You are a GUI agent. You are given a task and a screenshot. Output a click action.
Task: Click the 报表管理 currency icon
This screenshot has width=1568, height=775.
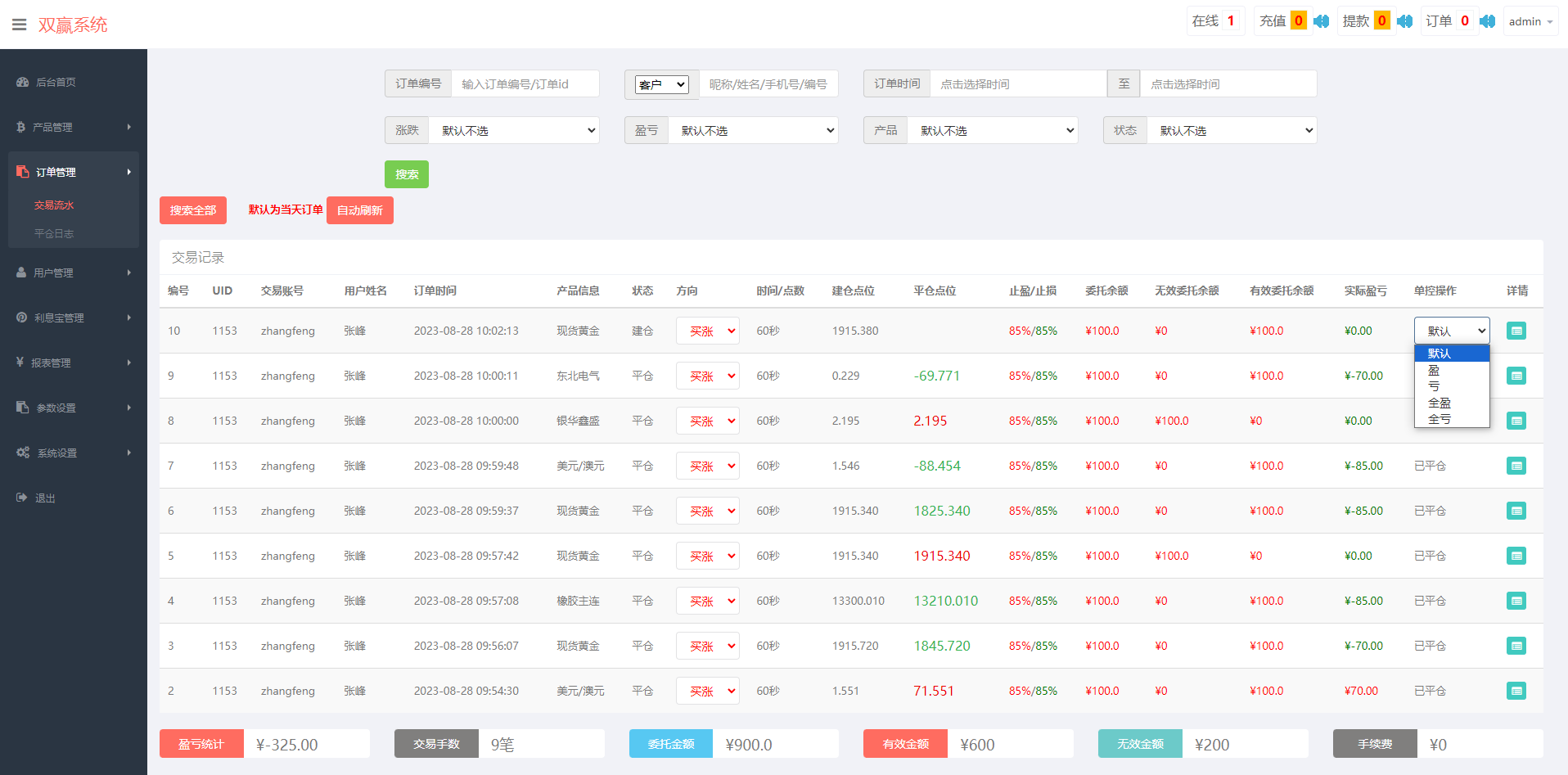point(22,362)
